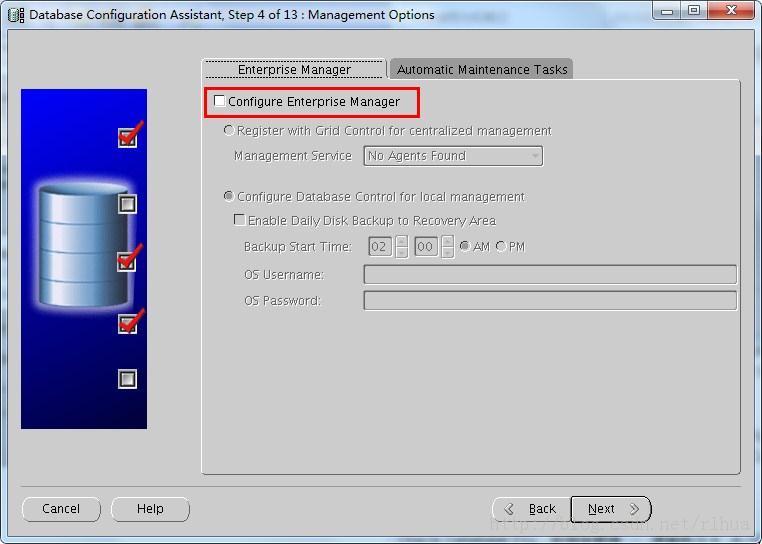
Task: Click the OS Password field
Action: tap(550, 301)
